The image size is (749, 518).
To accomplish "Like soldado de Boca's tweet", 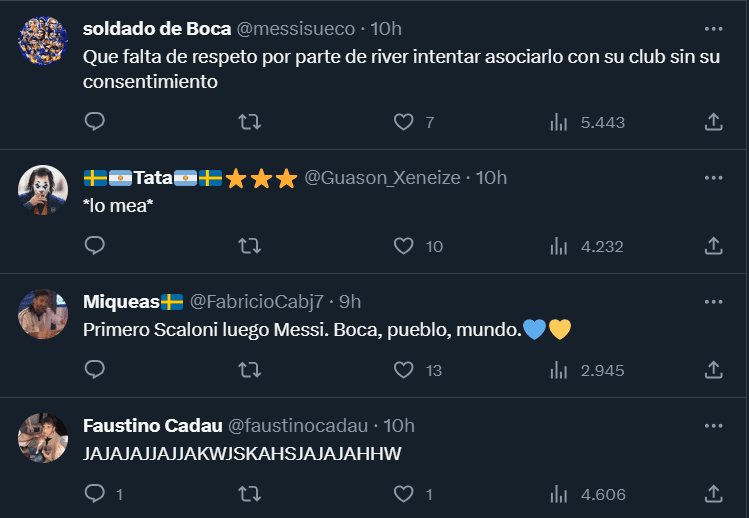I will click(403, 122).
